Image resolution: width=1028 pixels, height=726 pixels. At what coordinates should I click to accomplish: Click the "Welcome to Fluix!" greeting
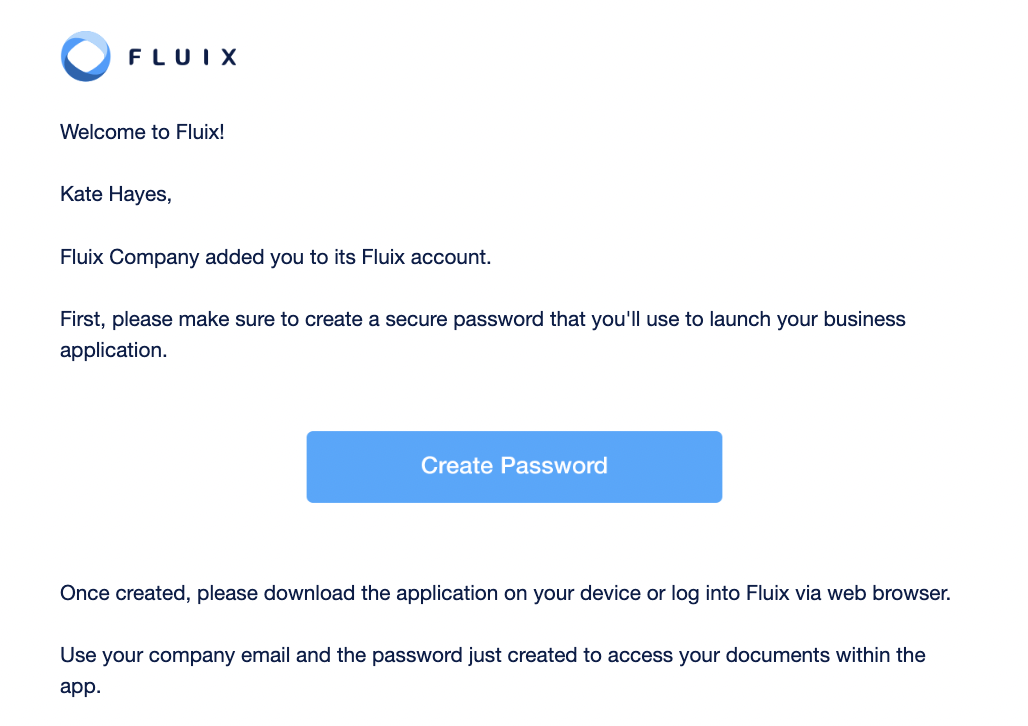point(141,131)
